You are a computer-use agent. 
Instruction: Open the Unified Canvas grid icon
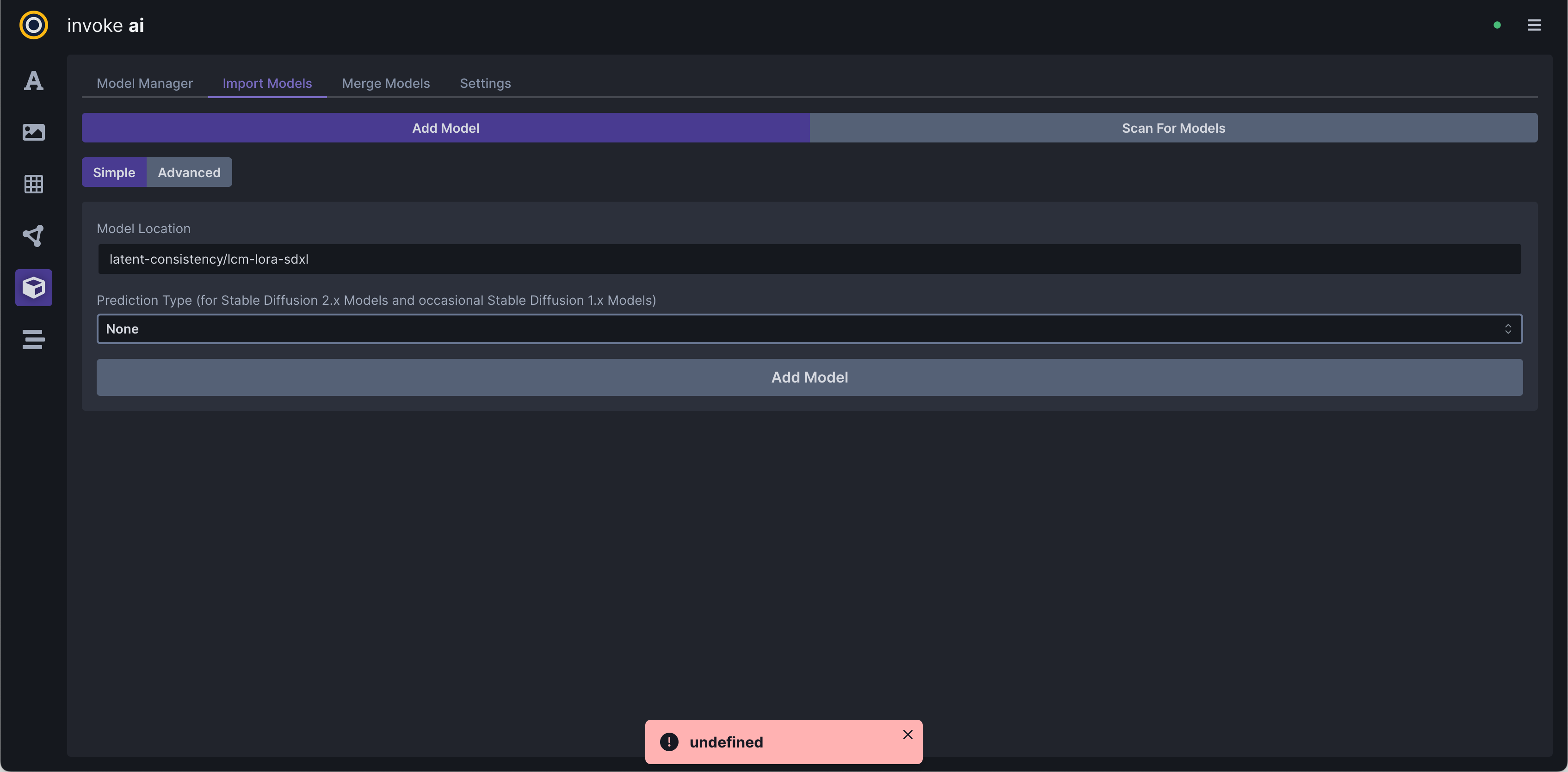[33, 184]
